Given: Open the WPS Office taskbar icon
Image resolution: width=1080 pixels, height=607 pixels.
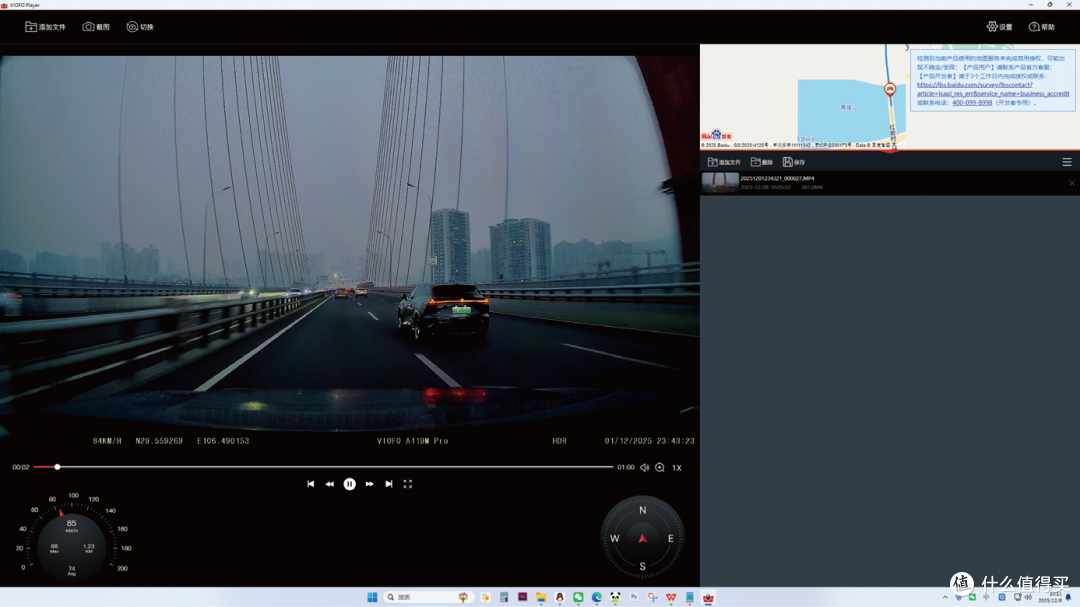Looking at the screenshot, I should click(671, 597).
